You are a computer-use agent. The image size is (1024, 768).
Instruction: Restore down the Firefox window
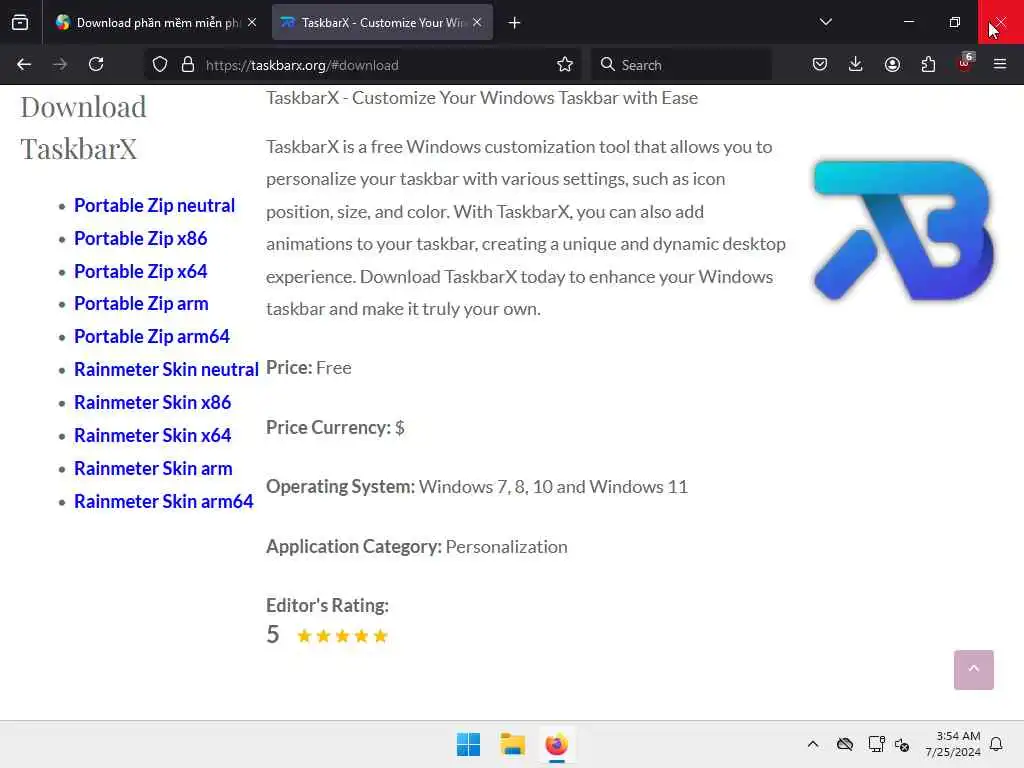[x=954, y=22]
